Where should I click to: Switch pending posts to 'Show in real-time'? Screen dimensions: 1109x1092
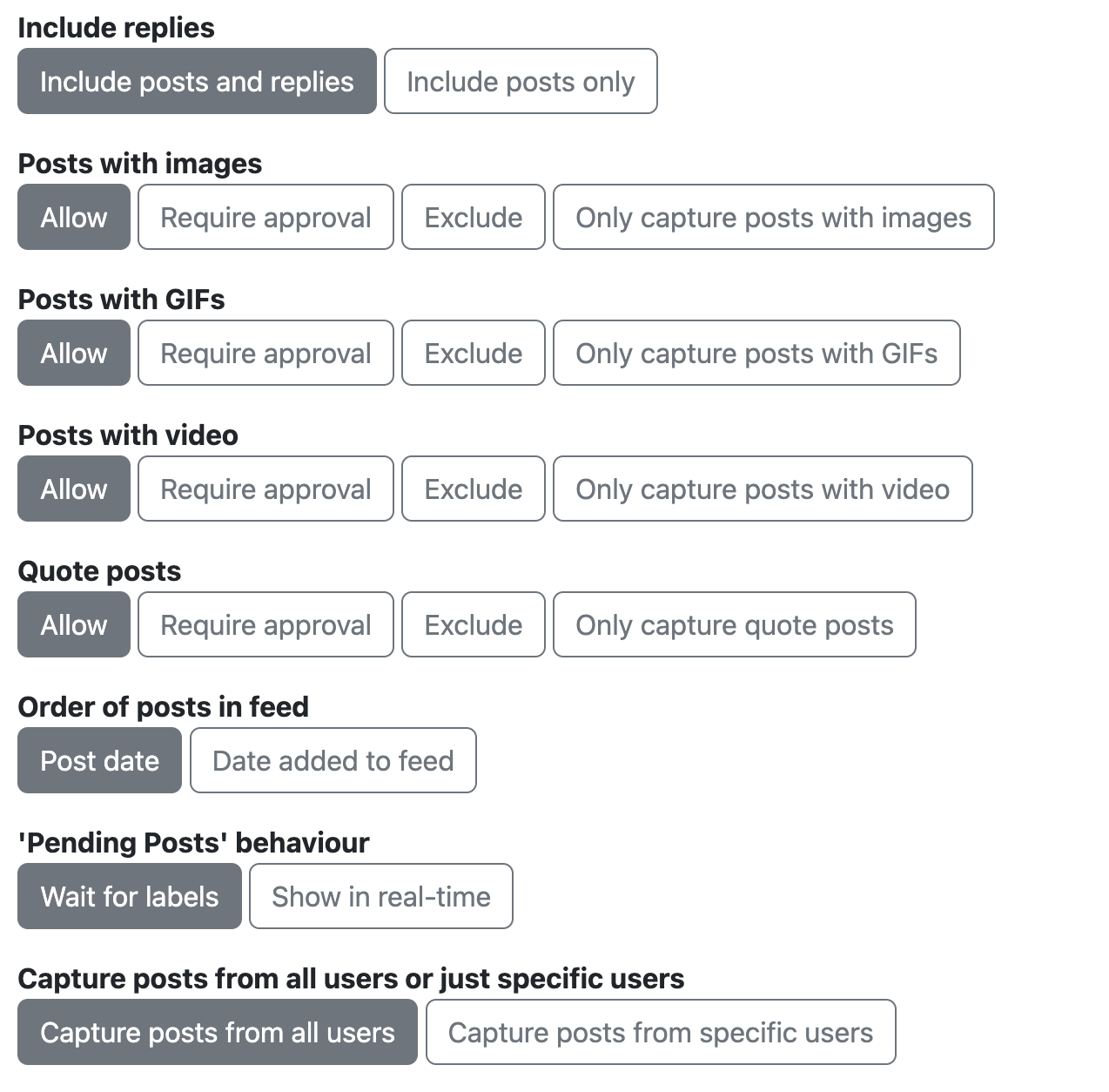point(381,896)
